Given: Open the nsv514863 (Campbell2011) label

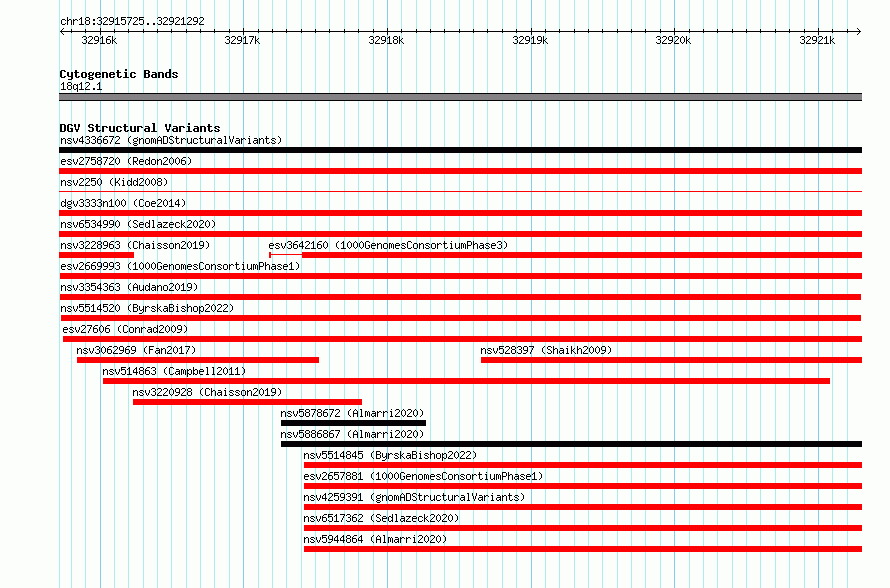Looking at the screenshot, I should [x=174, y=371].
